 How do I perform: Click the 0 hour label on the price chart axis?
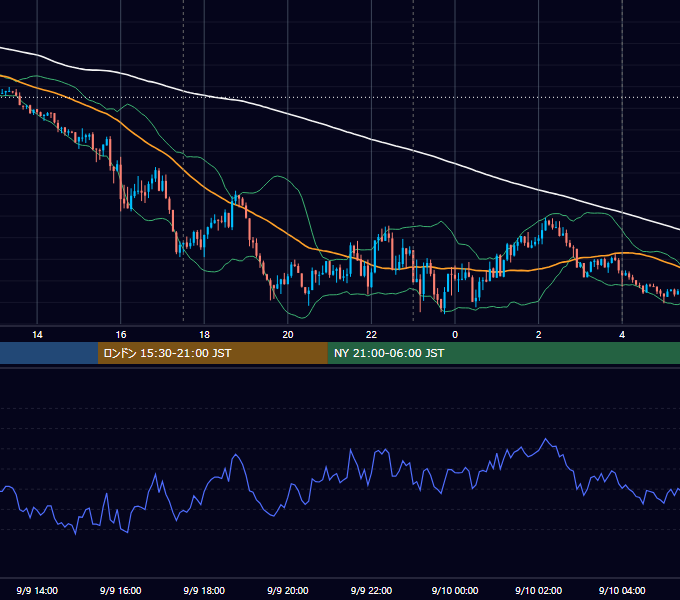455,335
